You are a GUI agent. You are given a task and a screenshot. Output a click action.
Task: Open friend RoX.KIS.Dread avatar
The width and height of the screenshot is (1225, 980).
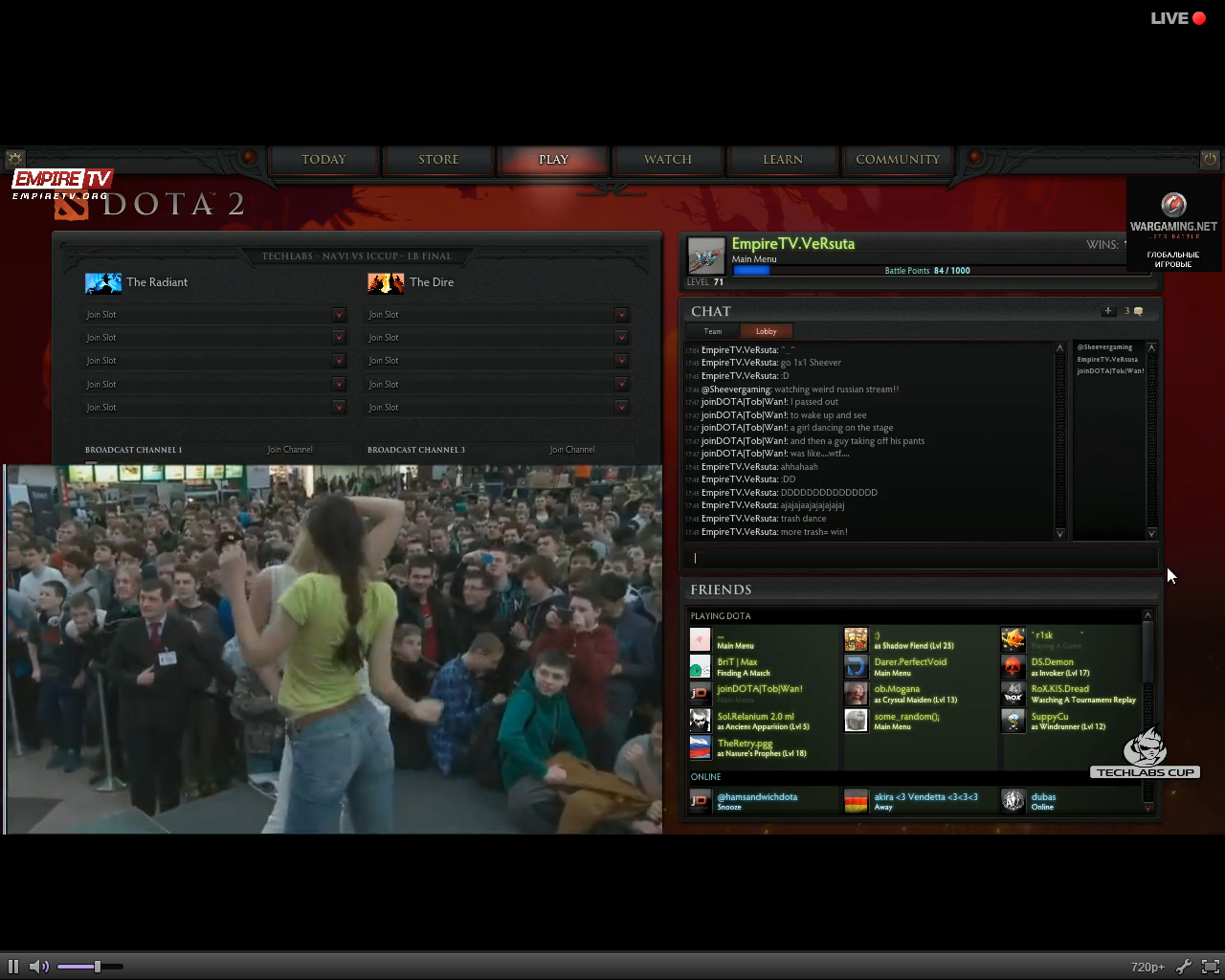point(1013,694)
